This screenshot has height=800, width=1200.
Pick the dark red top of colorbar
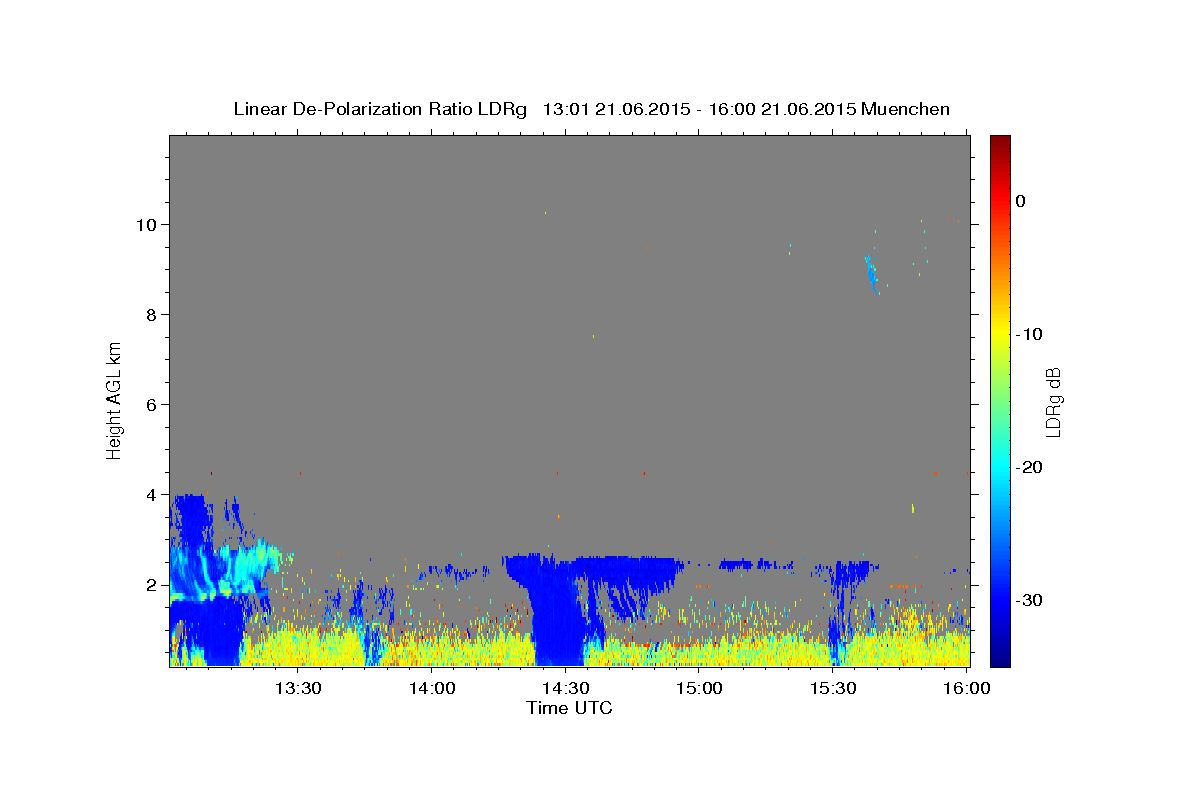pyautogui.click(x=1000, y=142)
